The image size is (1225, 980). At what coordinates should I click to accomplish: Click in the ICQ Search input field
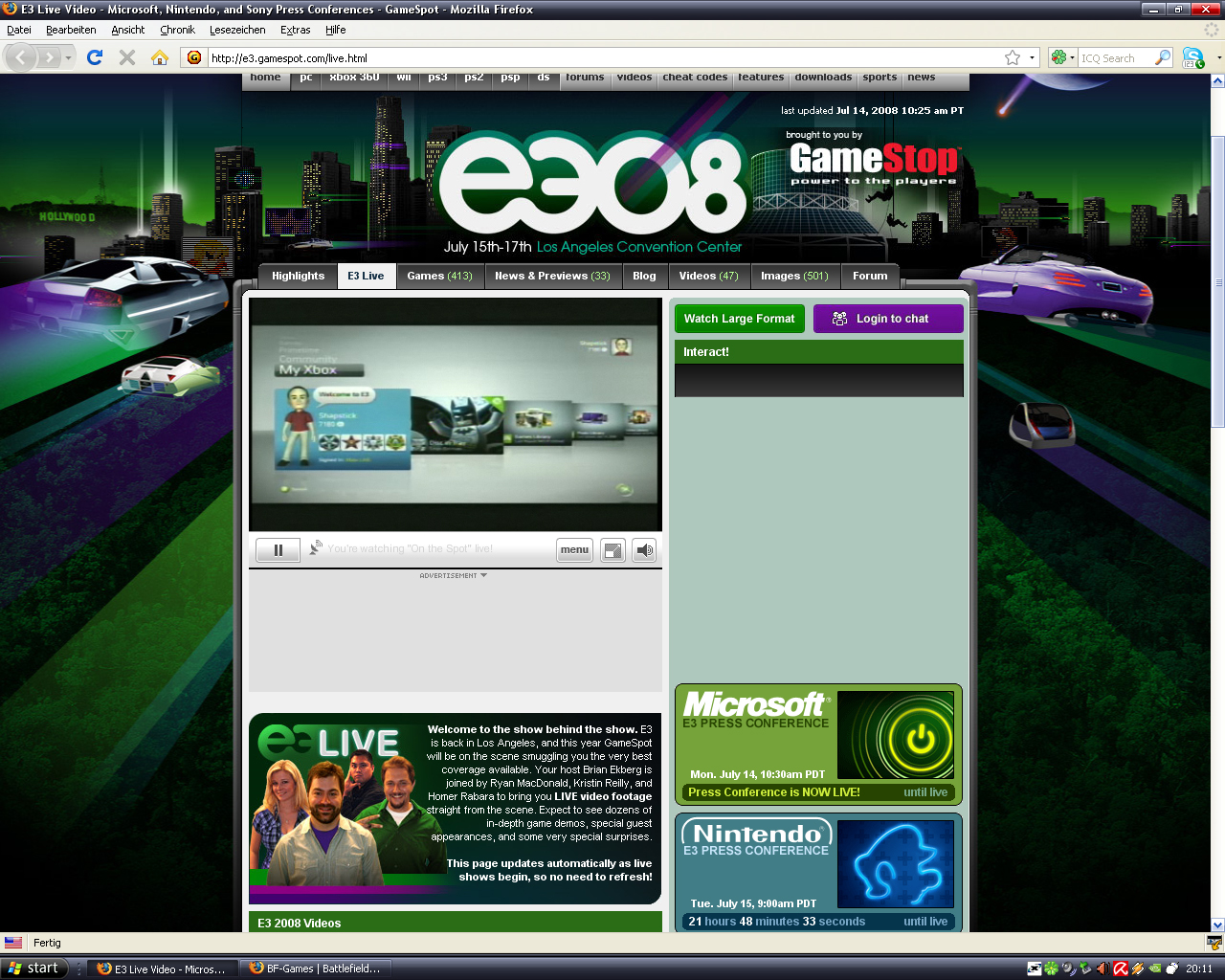[1115, 57]
